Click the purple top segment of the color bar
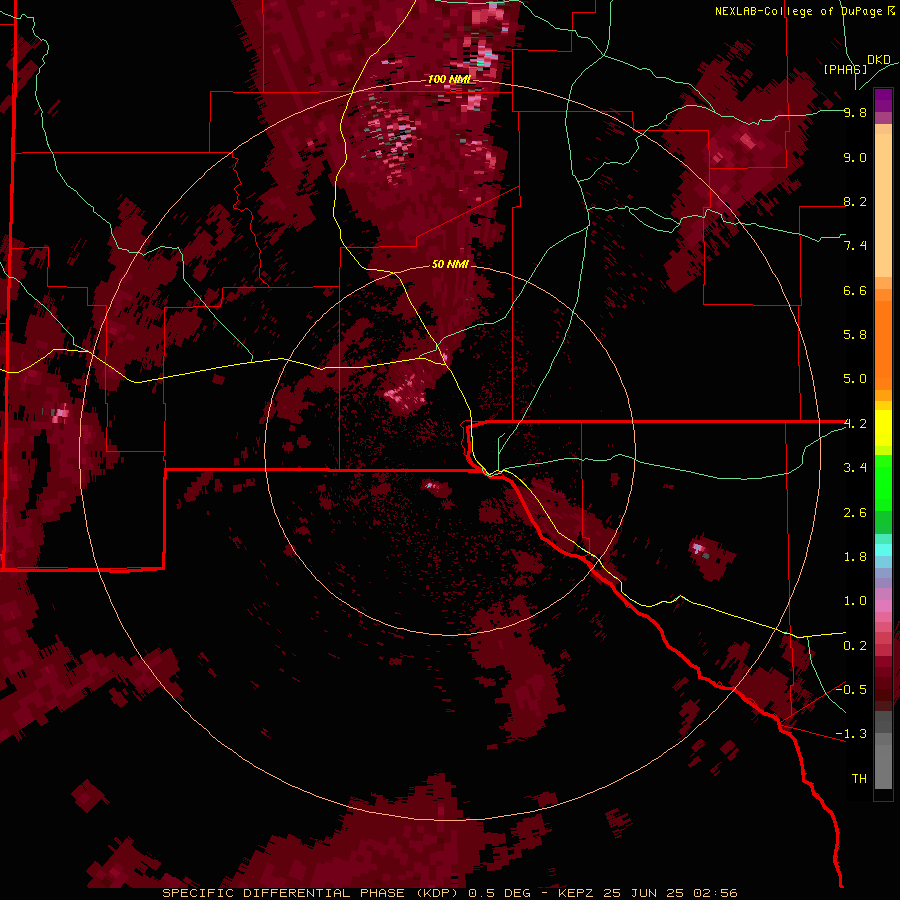Screen dimensions: 900x900 [x=883, y=100]
